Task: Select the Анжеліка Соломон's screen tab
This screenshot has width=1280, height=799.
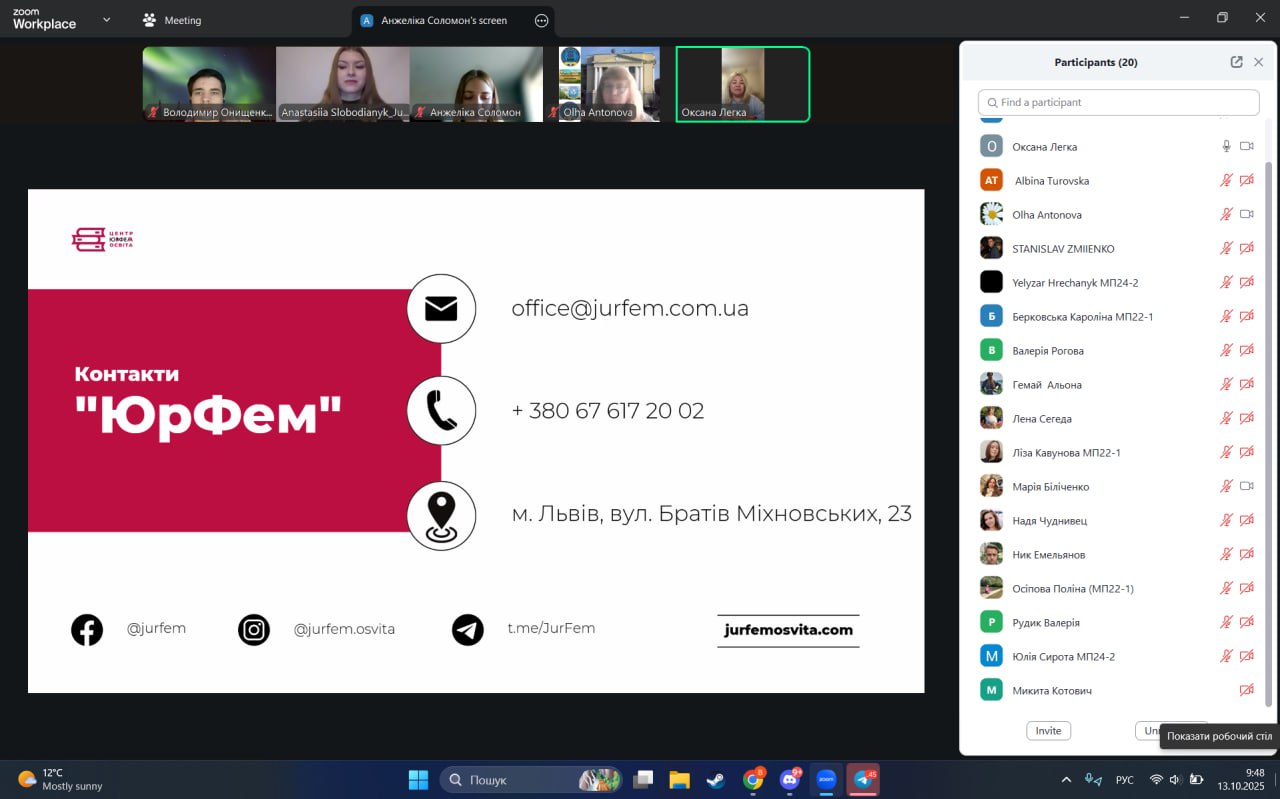Action: 444,20
